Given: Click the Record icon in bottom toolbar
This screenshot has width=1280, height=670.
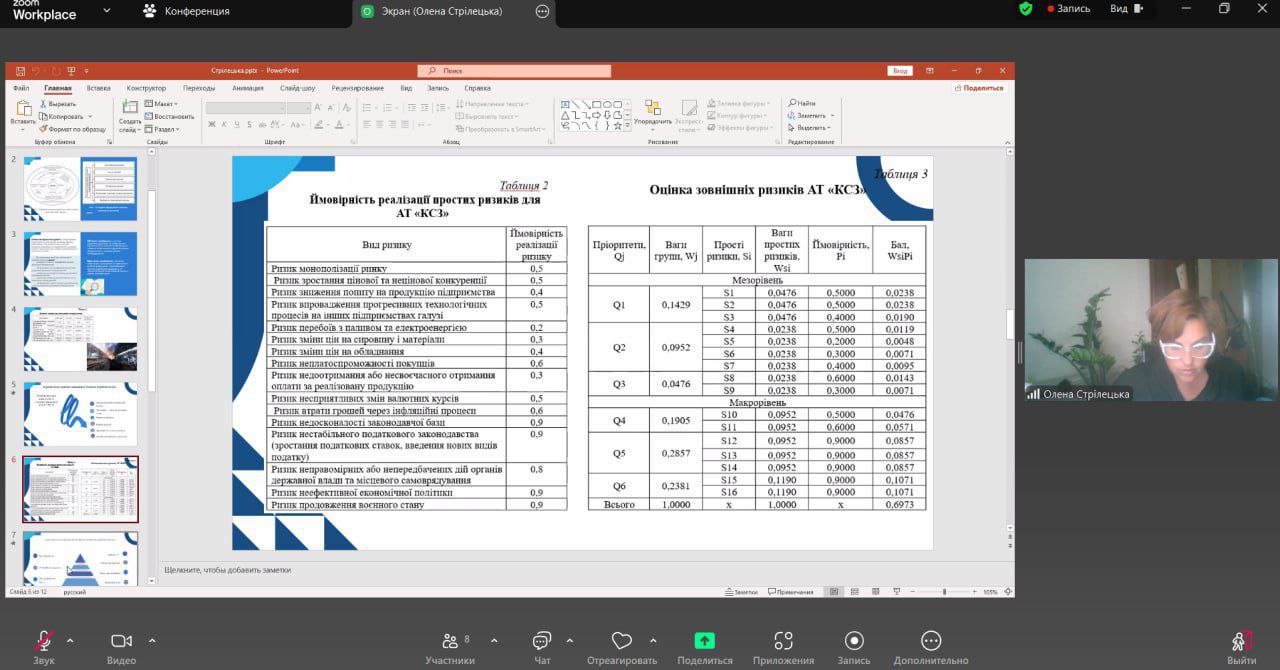Looking at the screenshot, I should [x=853, y=641].
